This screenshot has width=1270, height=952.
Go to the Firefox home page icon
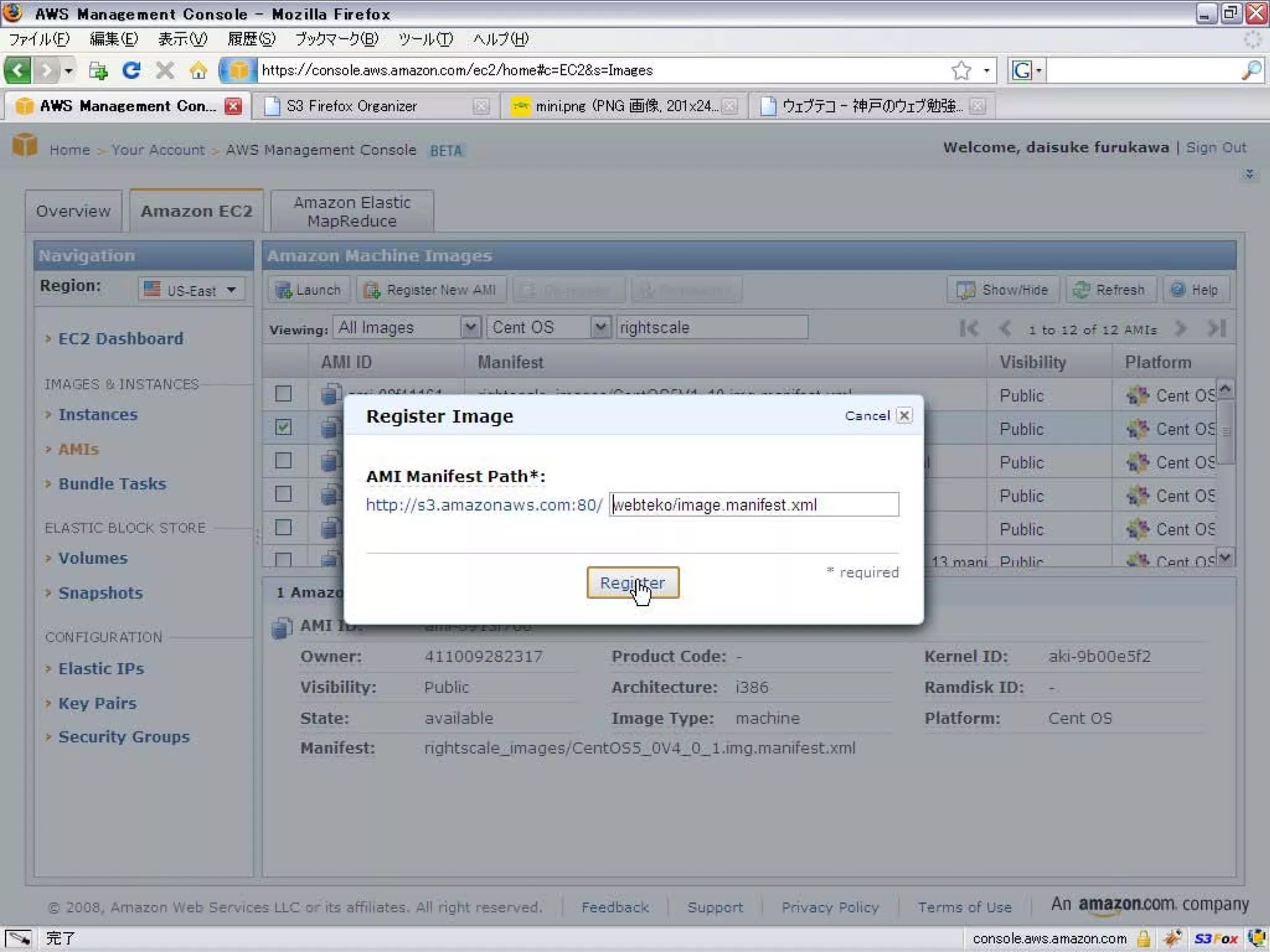[x=198, y=70]
